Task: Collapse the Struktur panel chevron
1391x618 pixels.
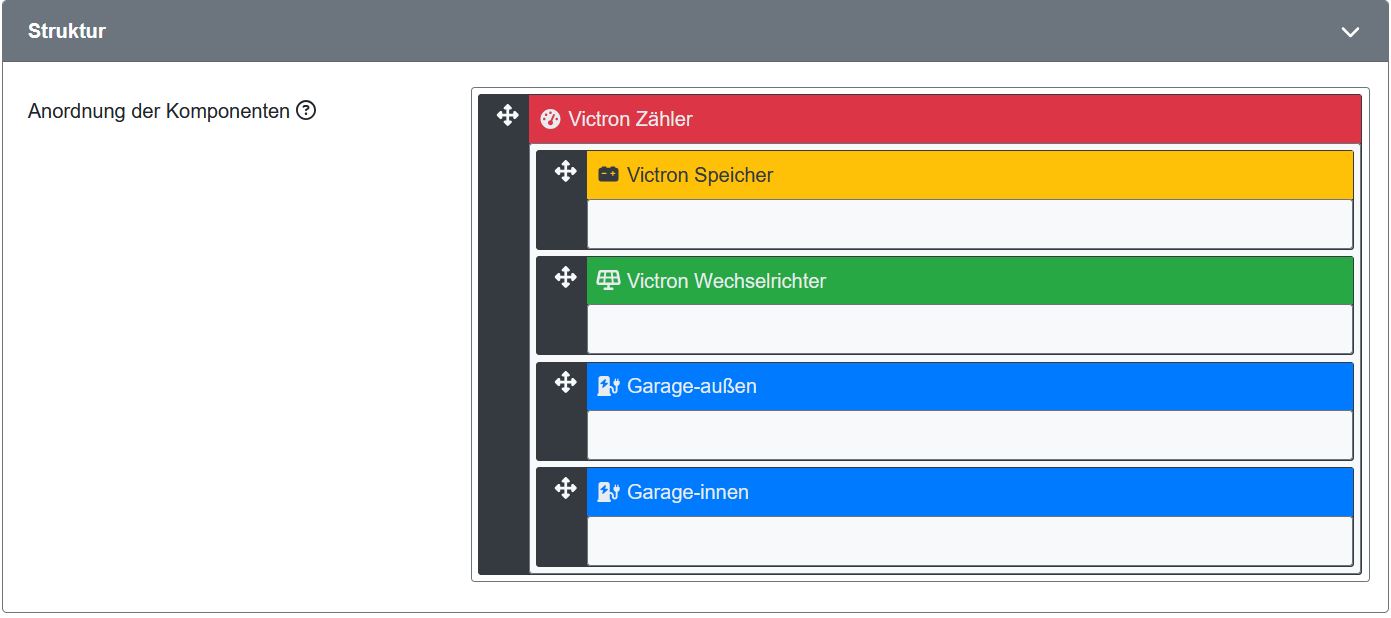Action: click(x=1350, y=32)
